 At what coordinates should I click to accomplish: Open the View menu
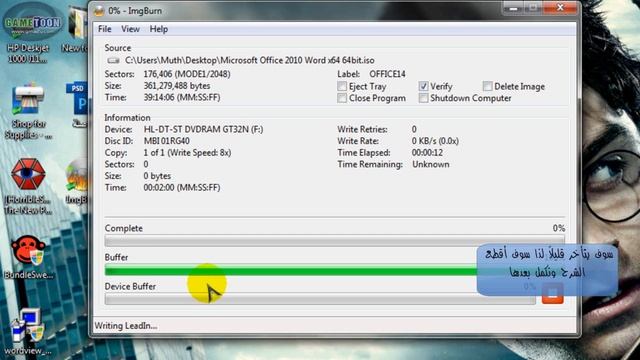(x=130, y=29)
